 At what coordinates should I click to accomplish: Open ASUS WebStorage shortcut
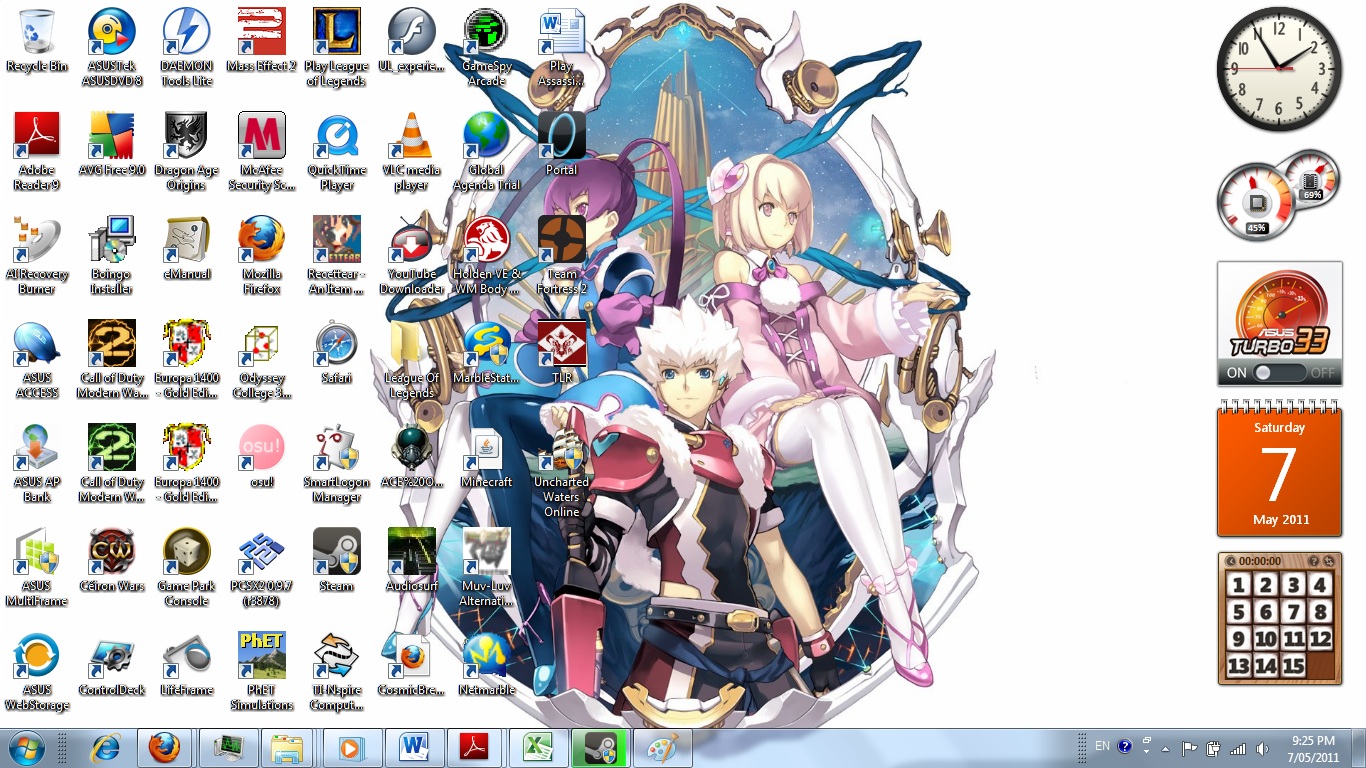(x=37, y=670)
